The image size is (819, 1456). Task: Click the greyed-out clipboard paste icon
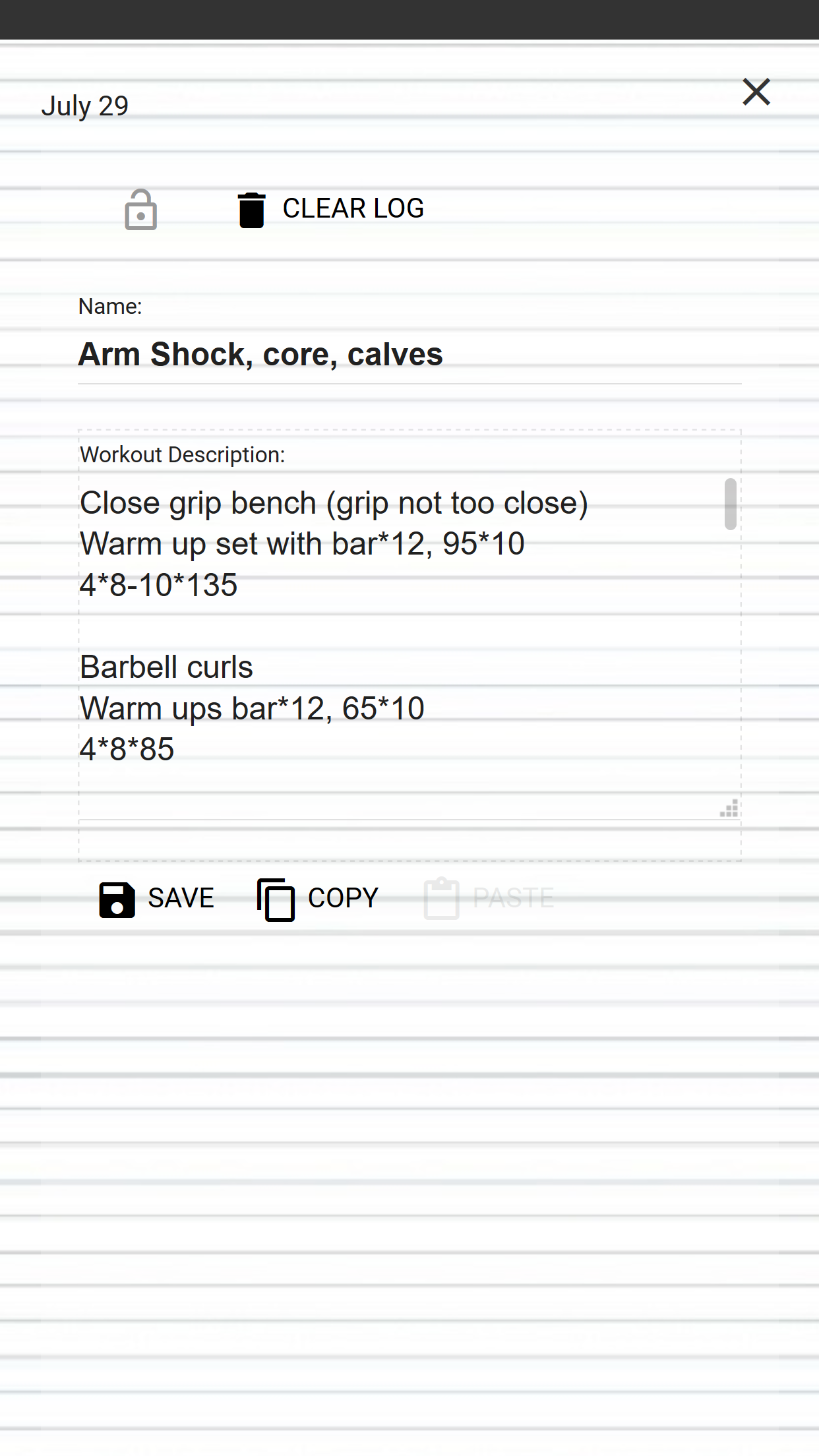coord(441,898)
